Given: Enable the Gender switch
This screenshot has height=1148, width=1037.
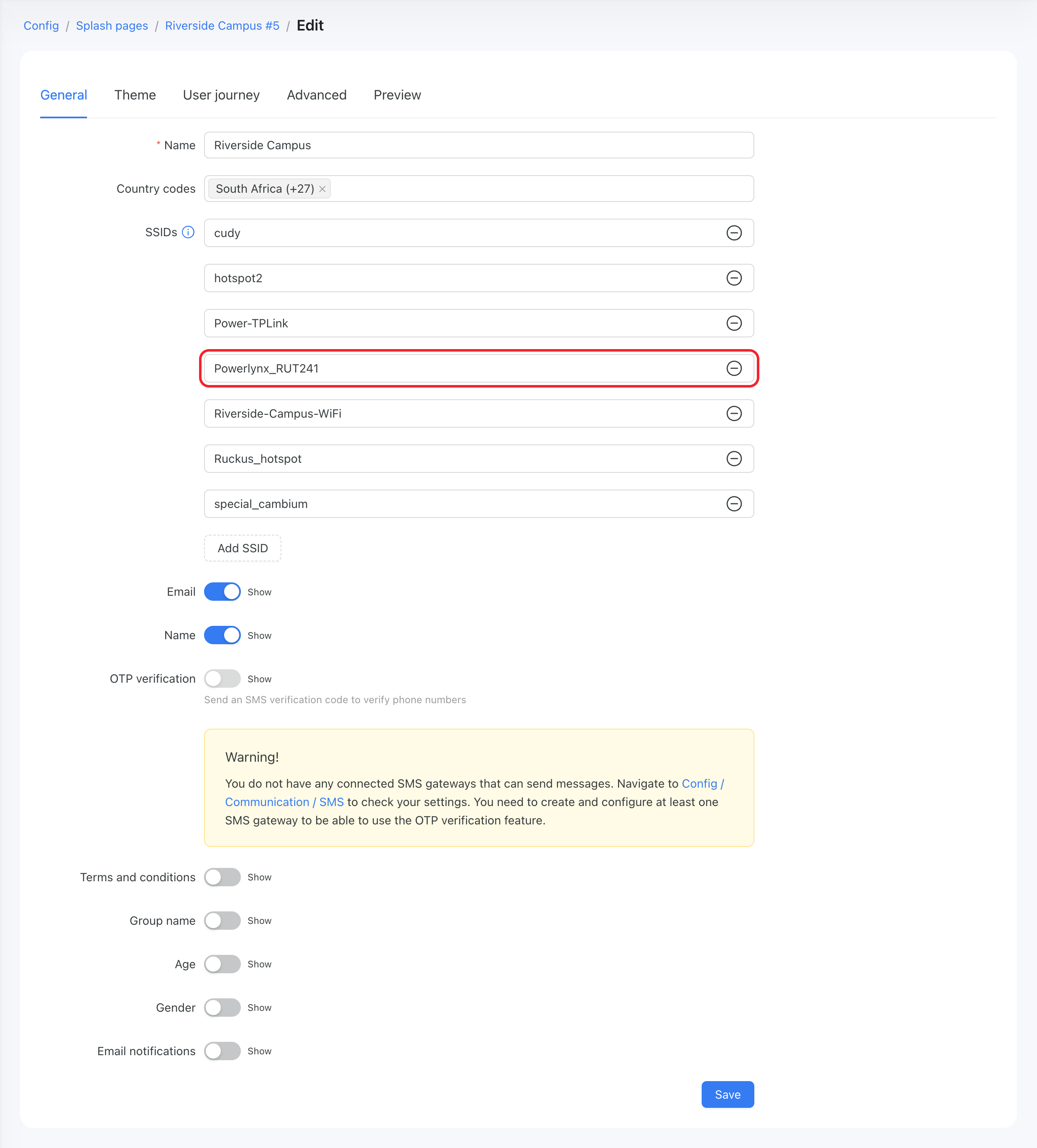Looking at the screenshot, I should 222,1008.
